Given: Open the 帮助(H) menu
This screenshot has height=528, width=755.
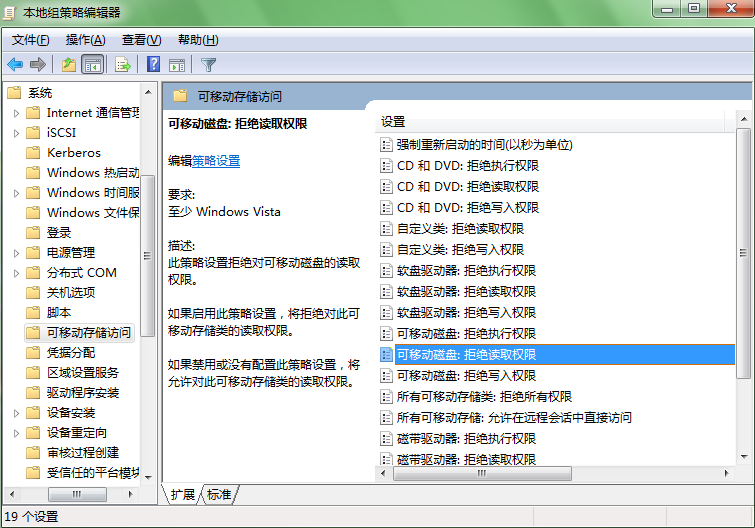Looking at the screenshot, I should (198, 40).
